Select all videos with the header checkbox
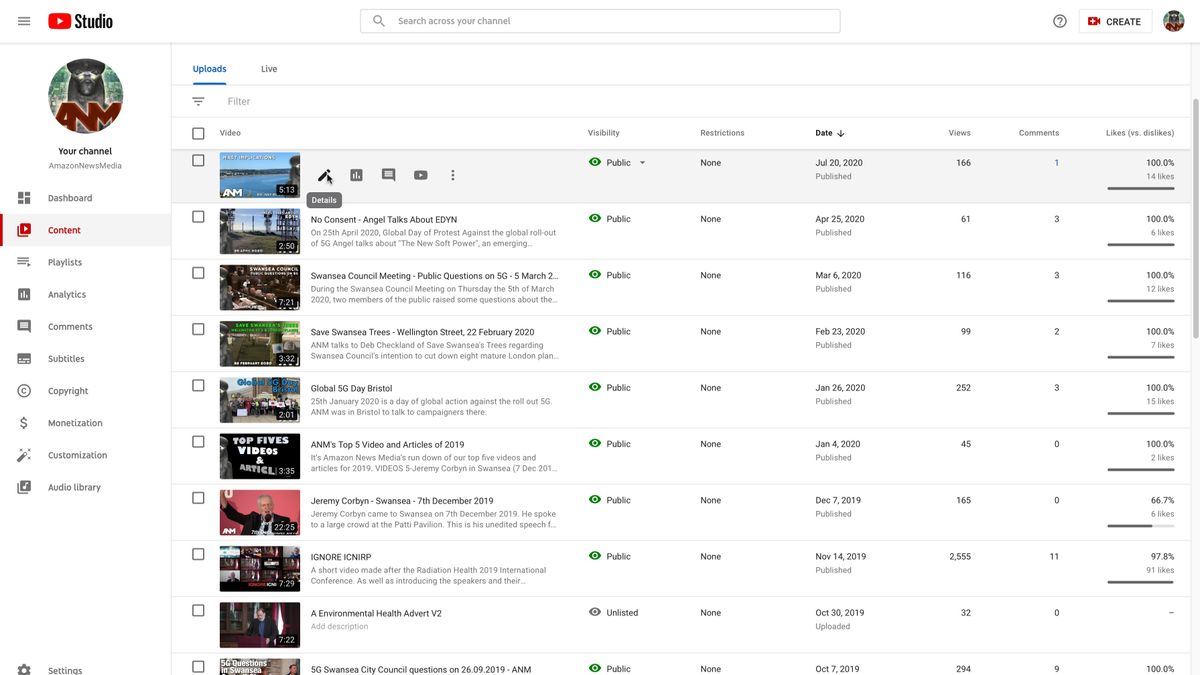The height and width of the screenshot is (675, 1200). (196, 132)
